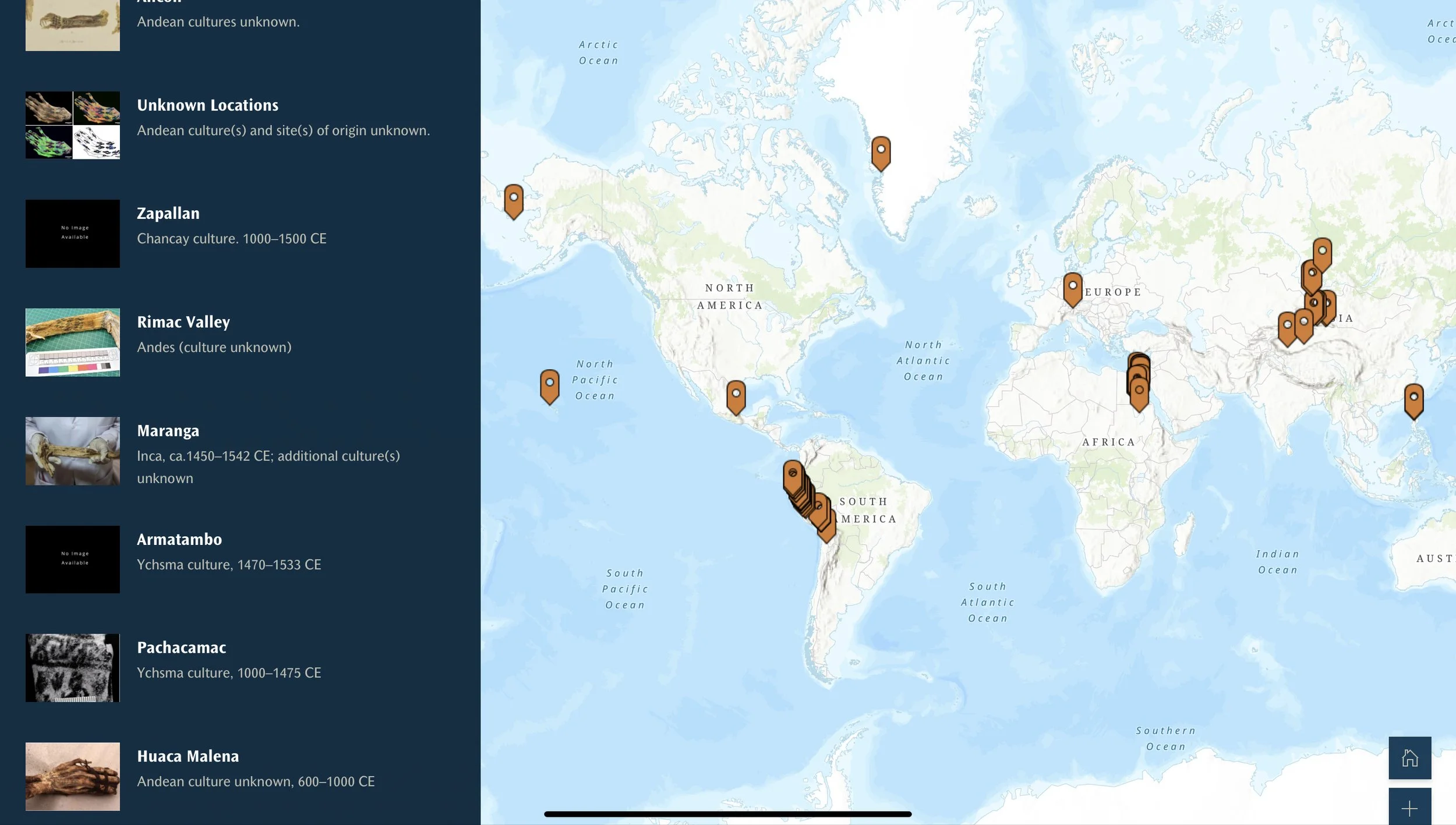Screen dimensions: 1456x825
Task: Open the Unknown Locations entry
Action: (207, 105)
